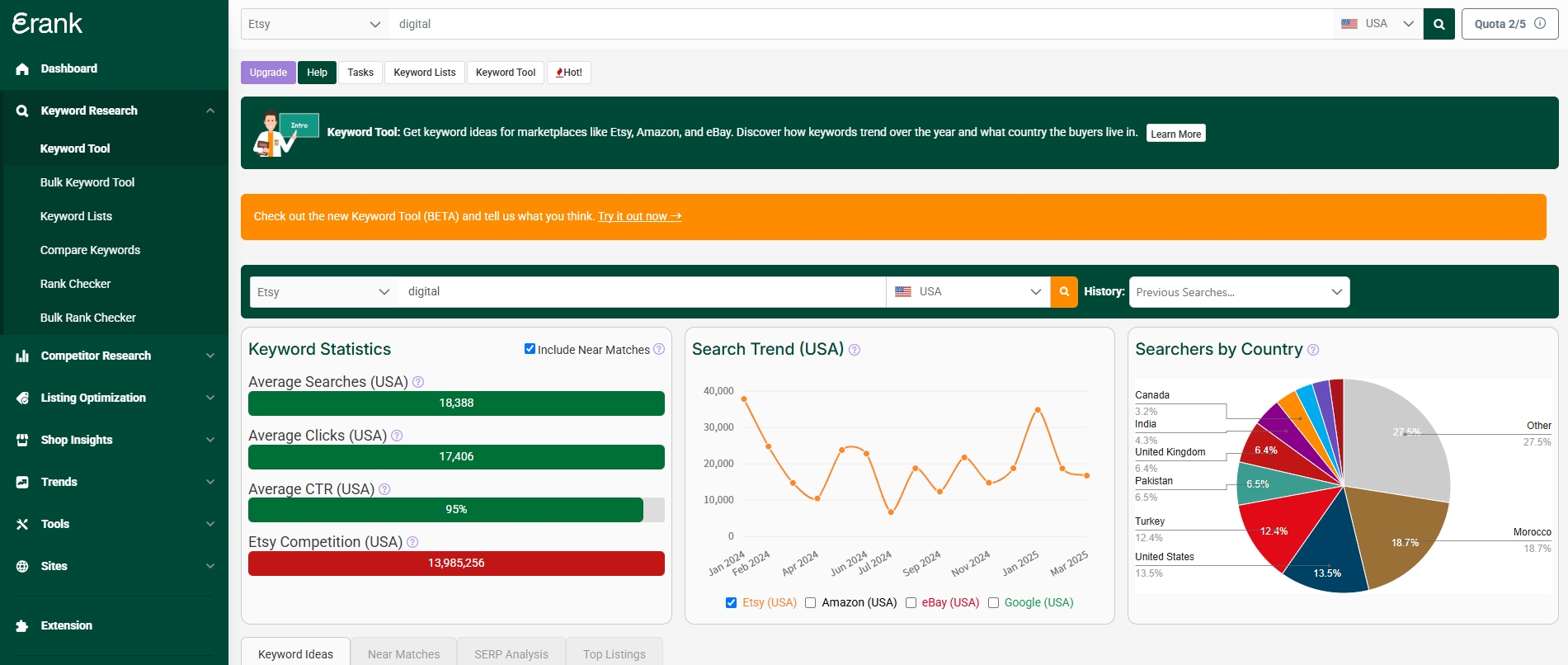Viewport: 1568px width, 665px height.
Task: Open help icon beside Average CTR (USA)
Action: [384, 489]
